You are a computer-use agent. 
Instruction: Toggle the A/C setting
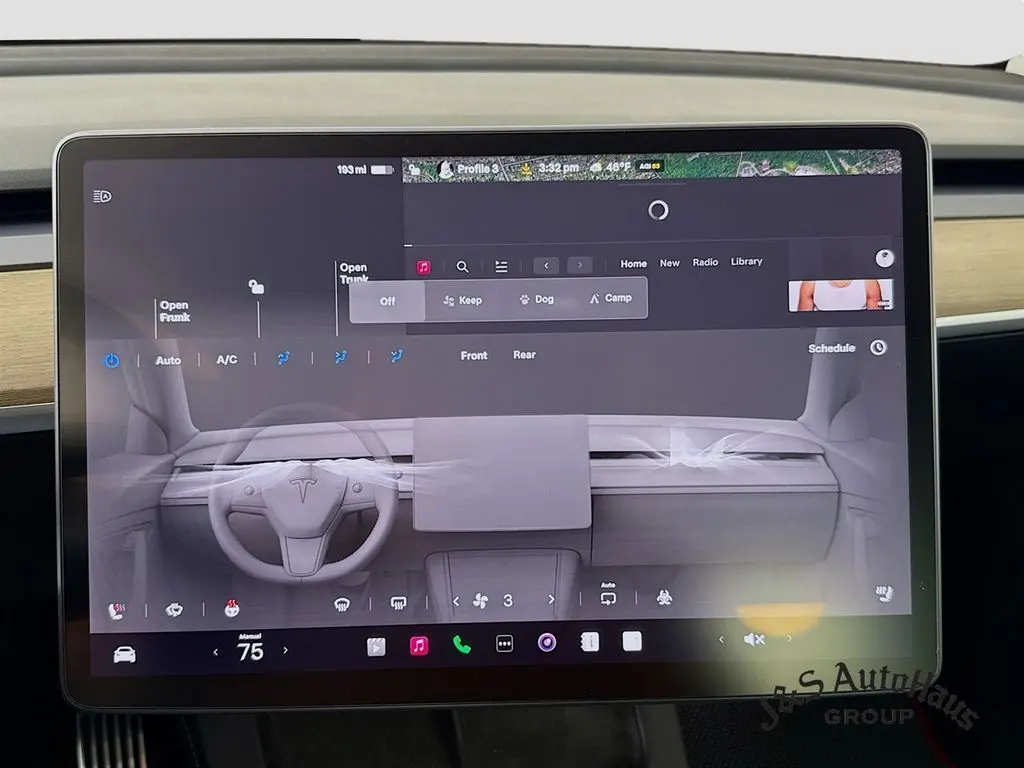tap(227, 359)
